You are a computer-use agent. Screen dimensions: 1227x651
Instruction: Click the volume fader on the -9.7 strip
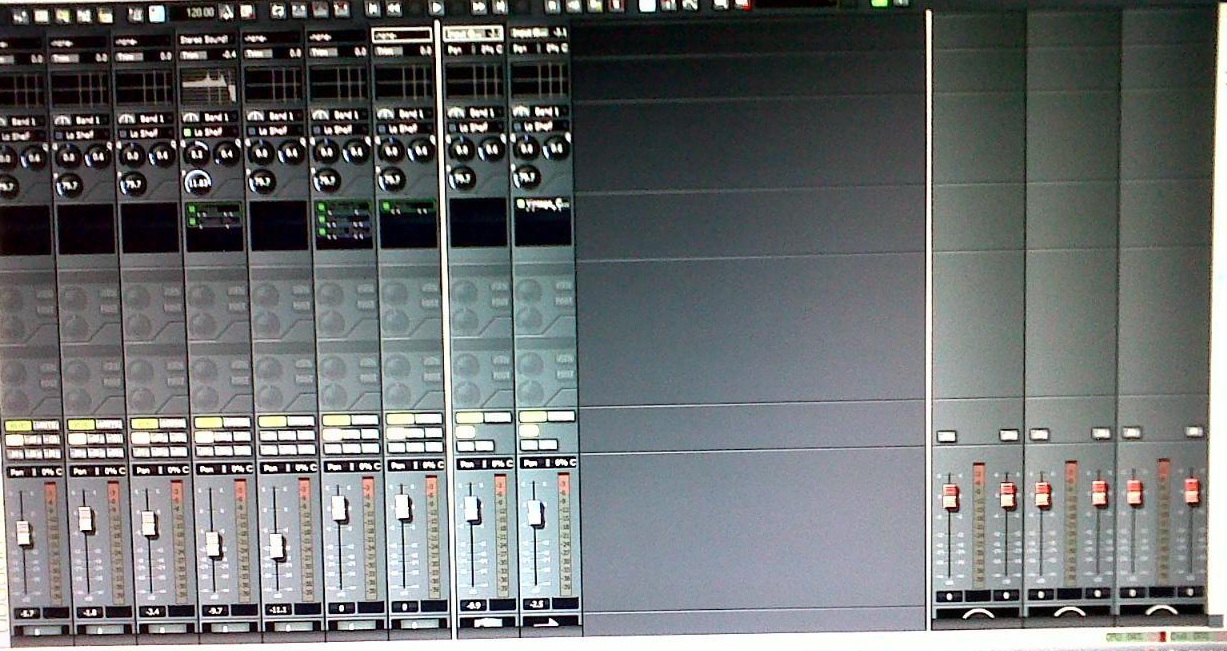[x=212, y=544]
